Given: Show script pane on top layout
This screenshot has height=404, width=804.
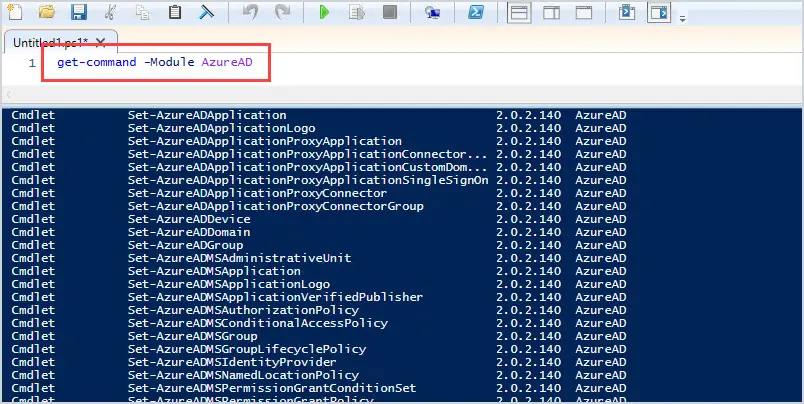Looking at the screenshot, I should [x=519, y=12].
